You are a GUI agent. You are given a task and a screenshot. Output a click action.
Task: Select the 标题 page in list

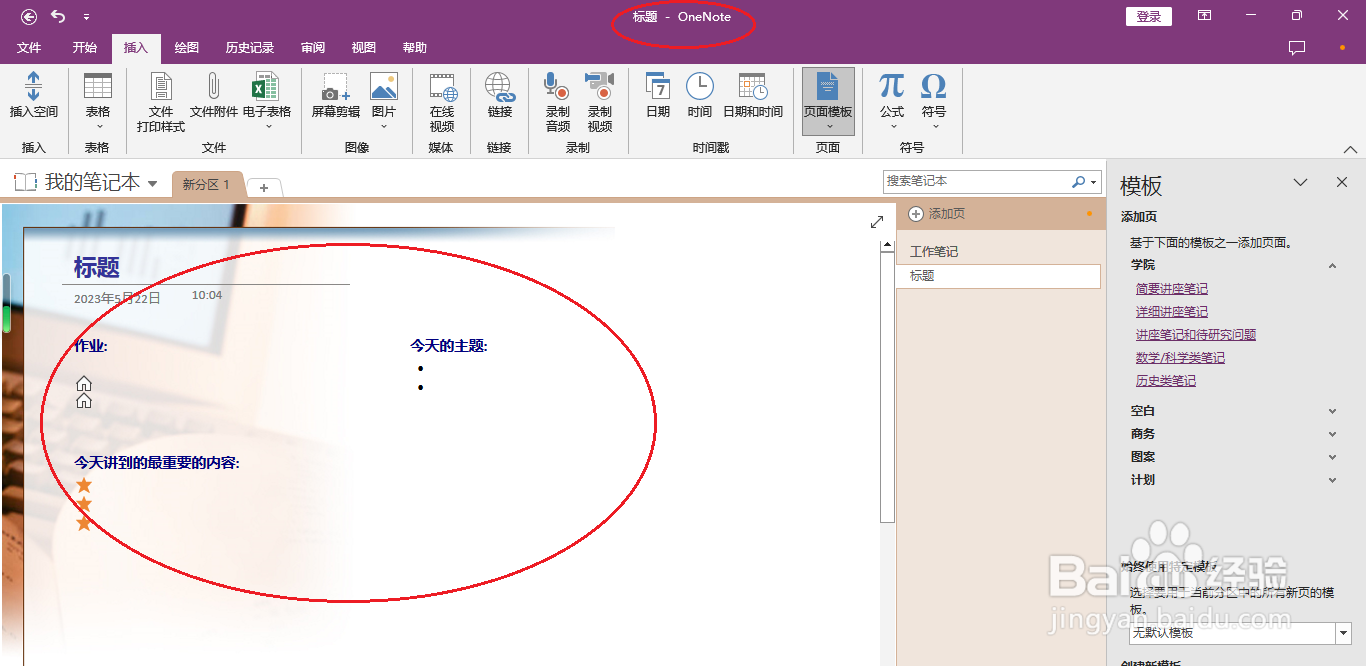coord(998,276)
